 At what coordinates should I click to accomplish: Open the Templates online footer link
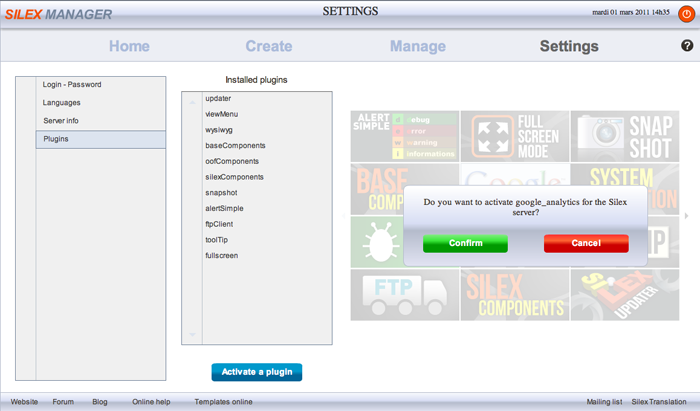223,402
